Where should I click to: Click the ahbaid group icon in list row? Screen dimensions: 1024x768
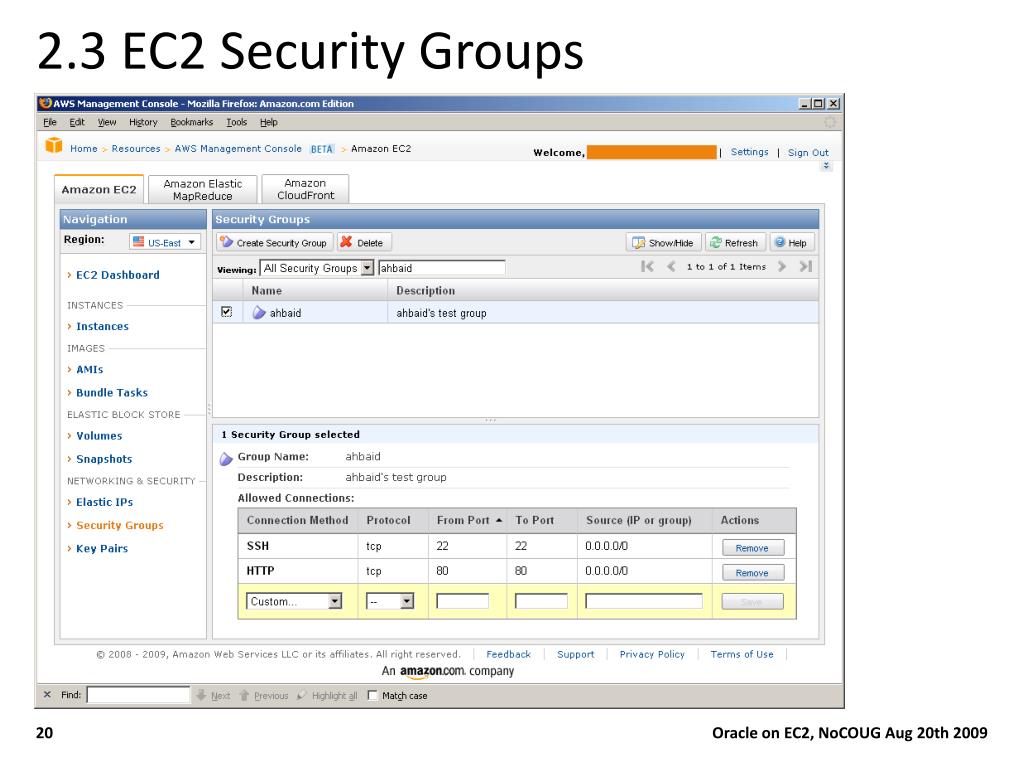pyautogui.click(x=259, y=313)
